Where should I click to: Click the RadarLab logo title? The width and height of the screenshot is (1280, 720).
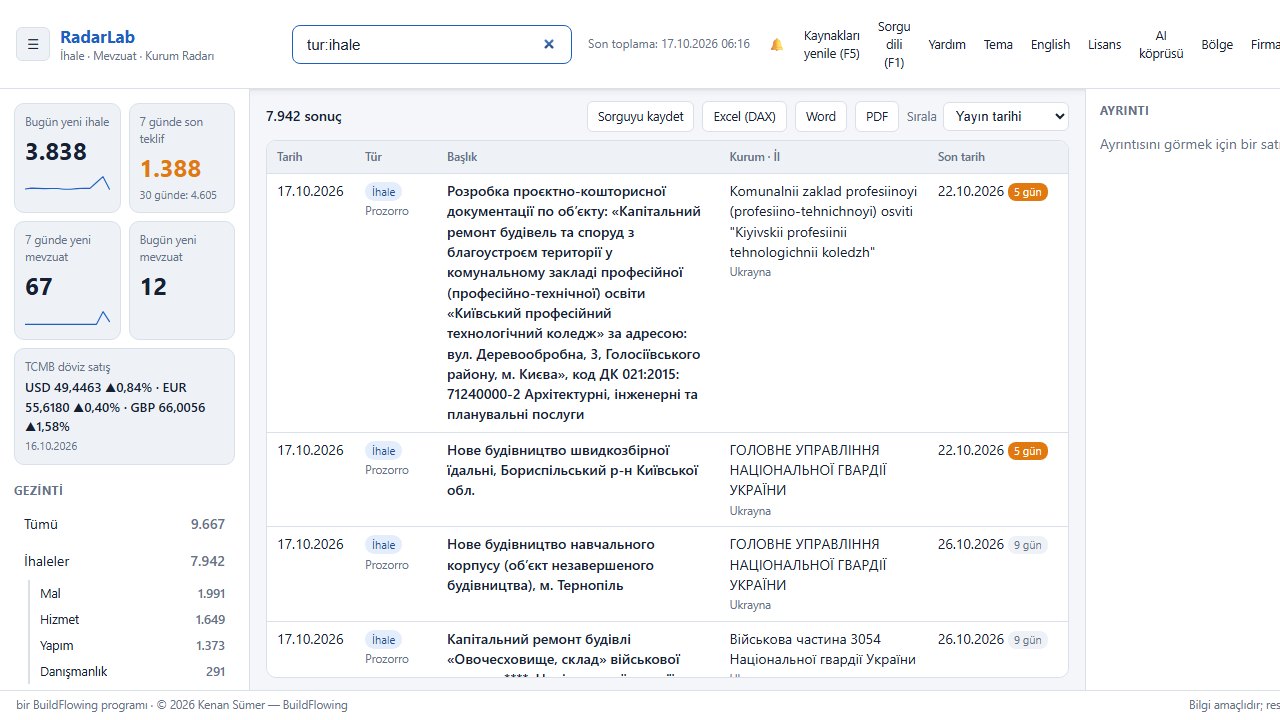(x=97, y=37)
